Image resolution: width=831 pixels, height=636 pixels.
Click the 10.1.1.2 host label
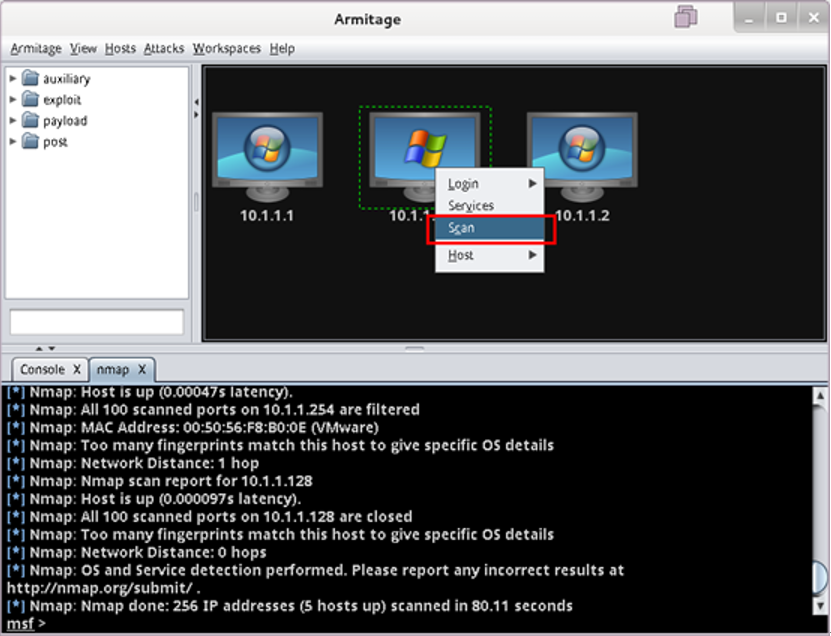582,216
